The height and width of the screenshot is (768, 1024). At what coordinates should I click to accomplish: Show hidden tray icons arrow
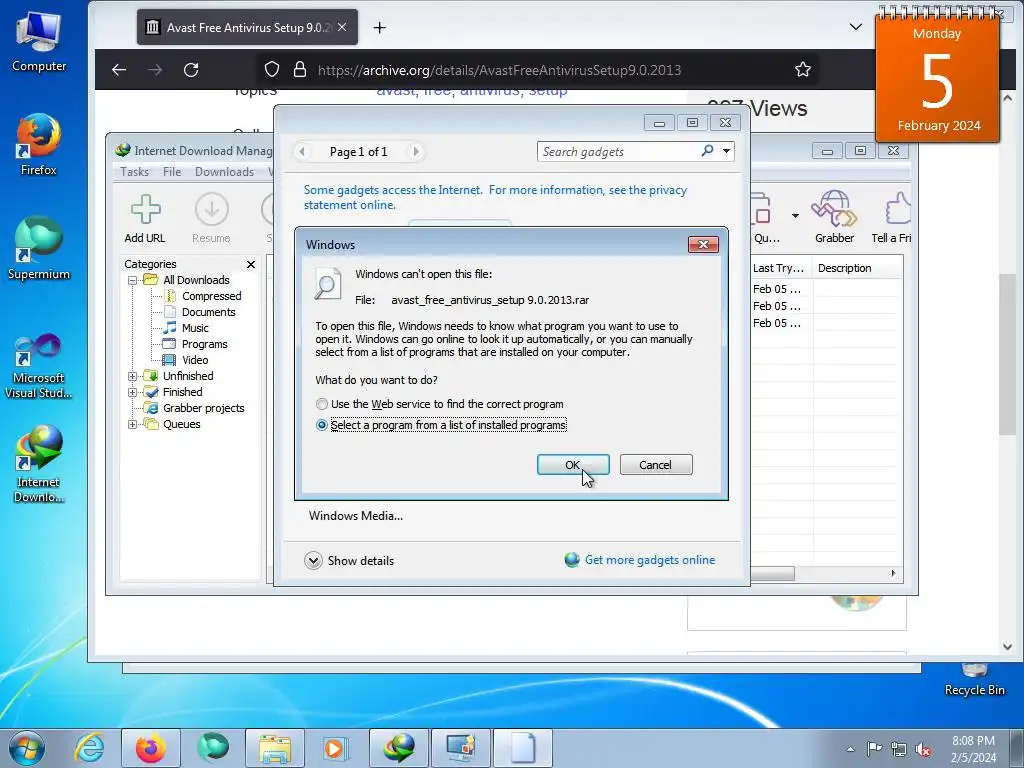[850, 749]
